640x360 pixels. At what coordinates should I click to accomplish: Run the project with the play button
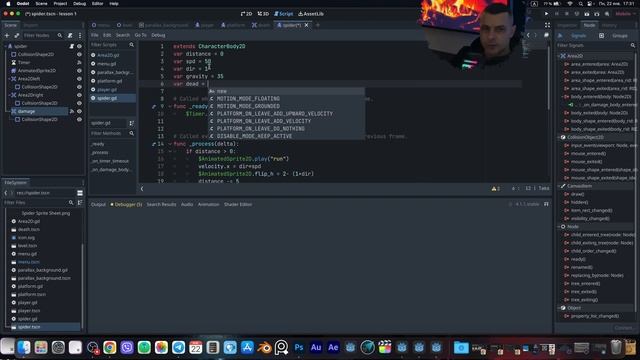547,14
